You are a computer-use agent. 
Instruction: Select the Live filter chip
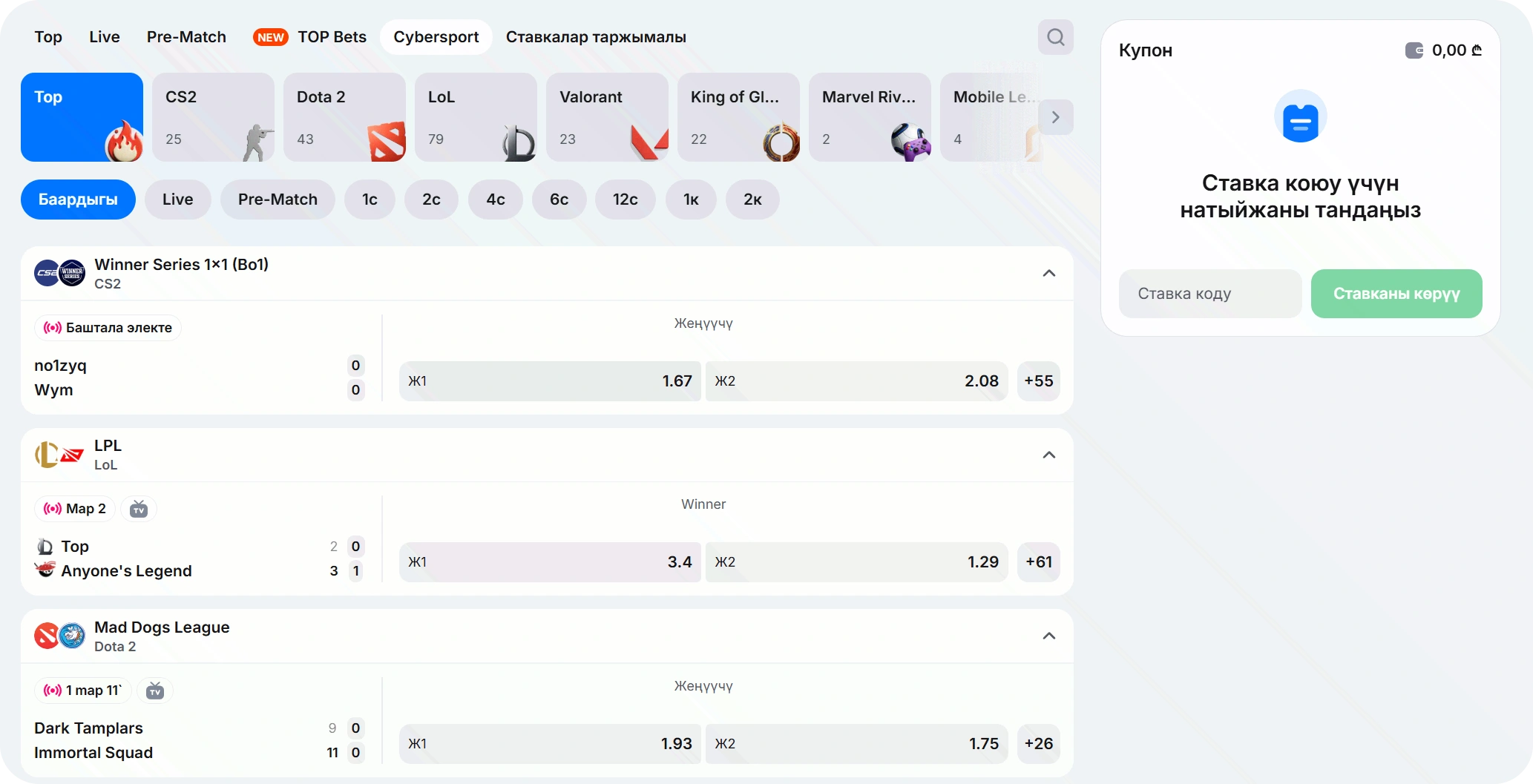(x=178, y=200)
